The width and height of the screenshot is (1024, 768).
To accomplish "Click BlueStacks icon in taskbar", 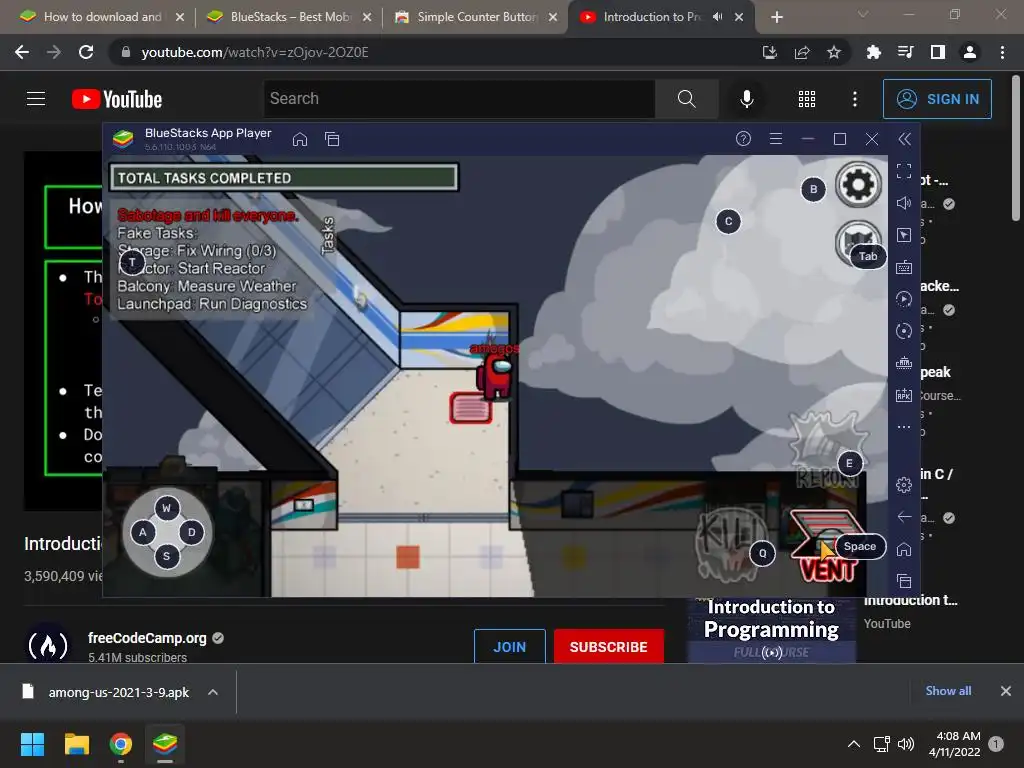I will (x=165, y=744).
